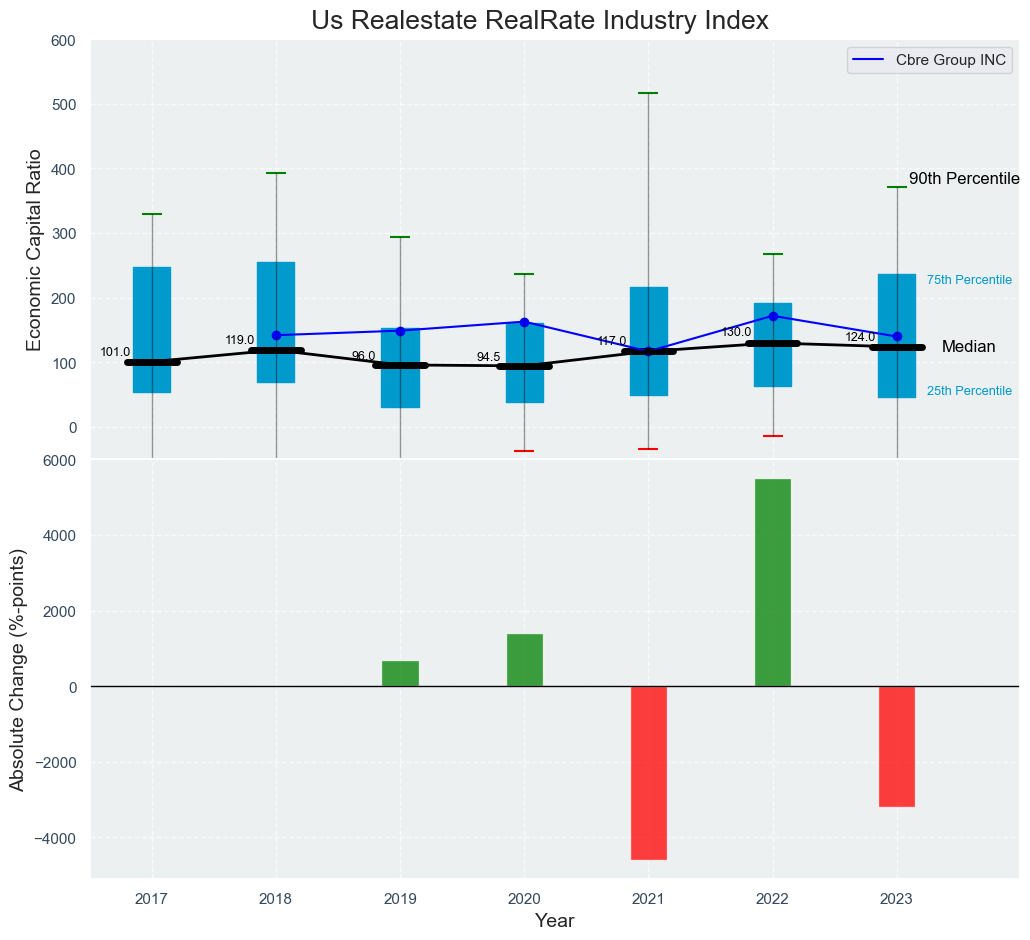Select the 94.5 median value label

488,357
